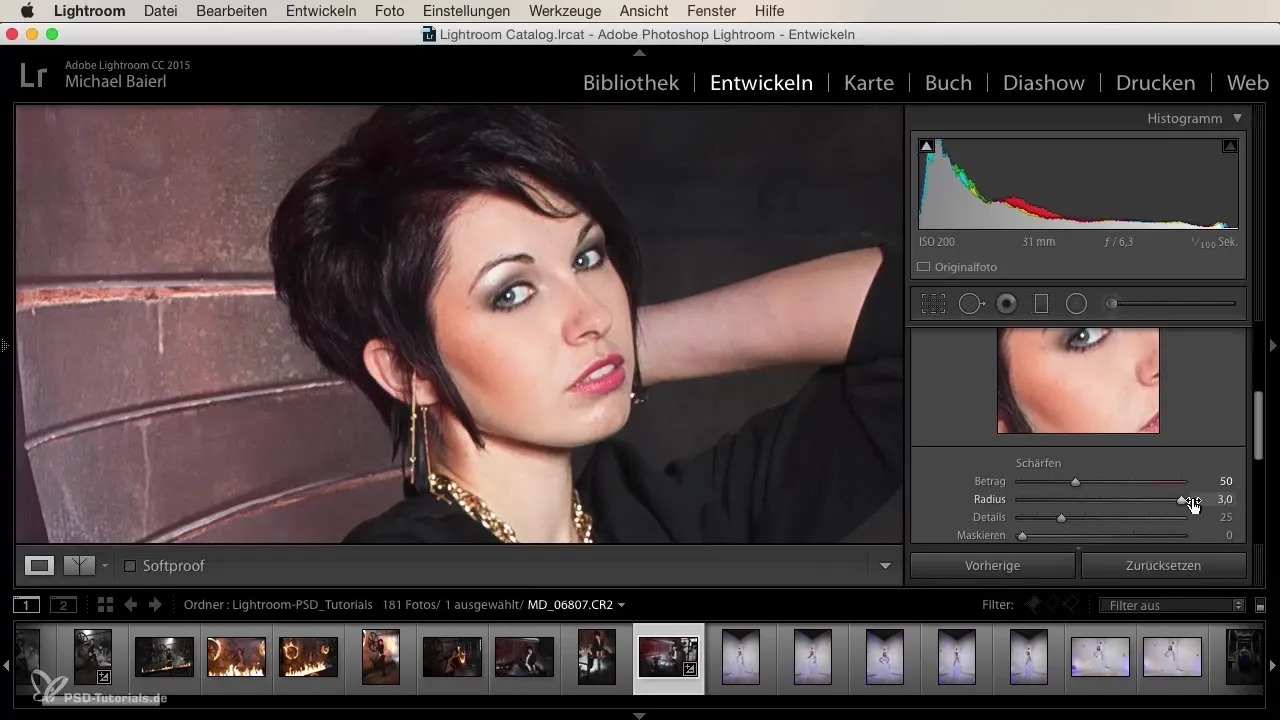
Task: Enable the Softproof checkbox
Action: (x=130, y=566)
